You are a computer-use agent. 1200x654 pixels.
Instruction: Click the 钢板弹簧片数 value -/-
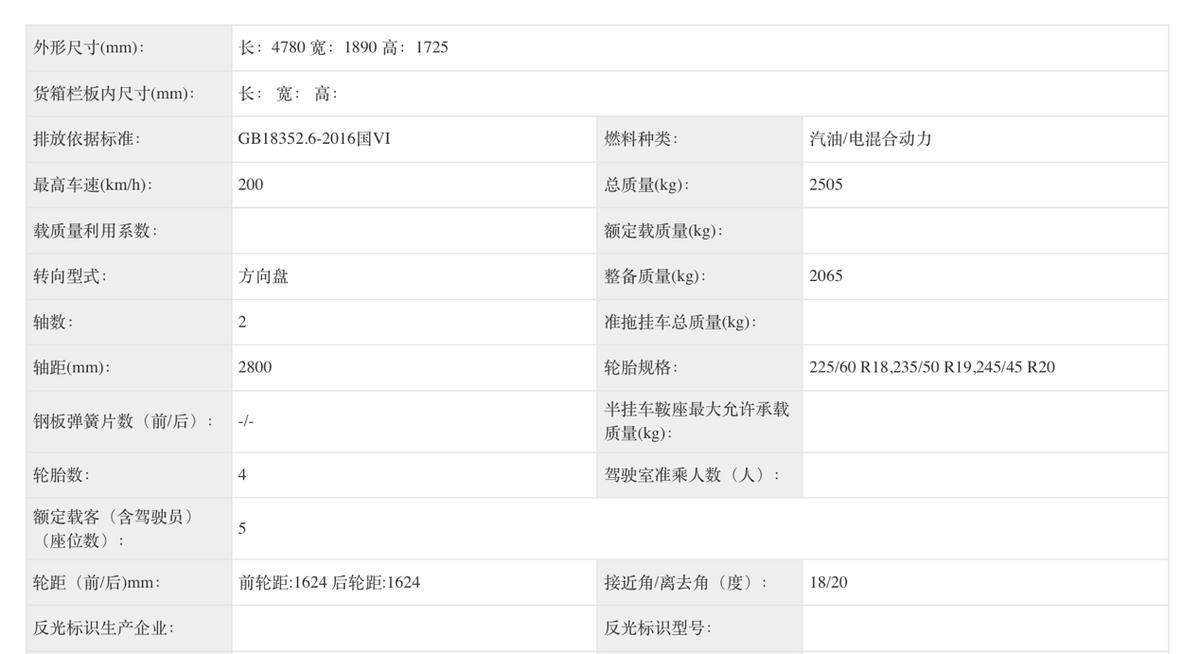coord(246,421)
